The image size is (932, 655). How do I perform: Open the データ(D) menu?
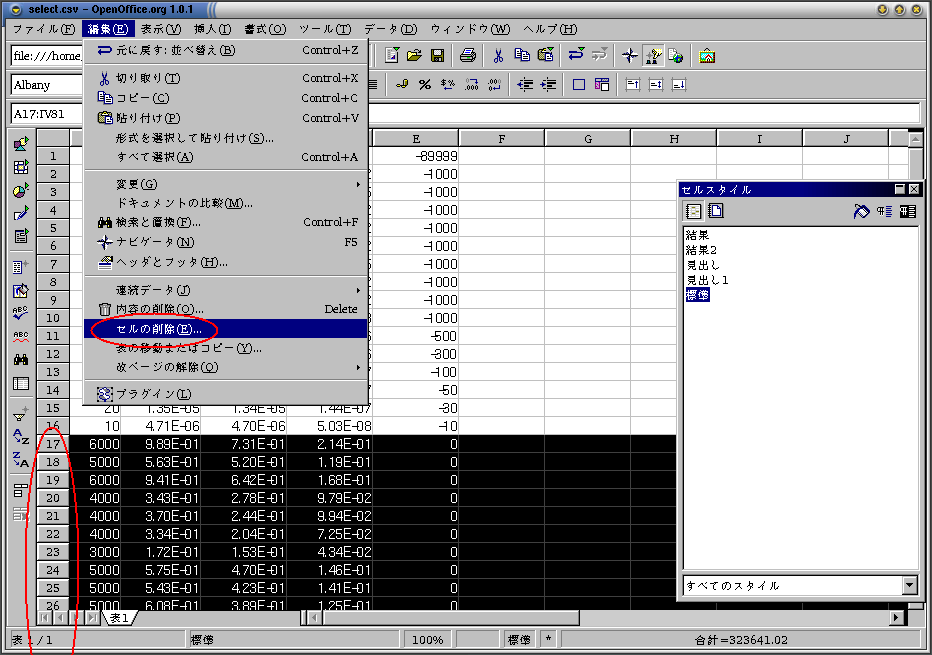[391, 29]
